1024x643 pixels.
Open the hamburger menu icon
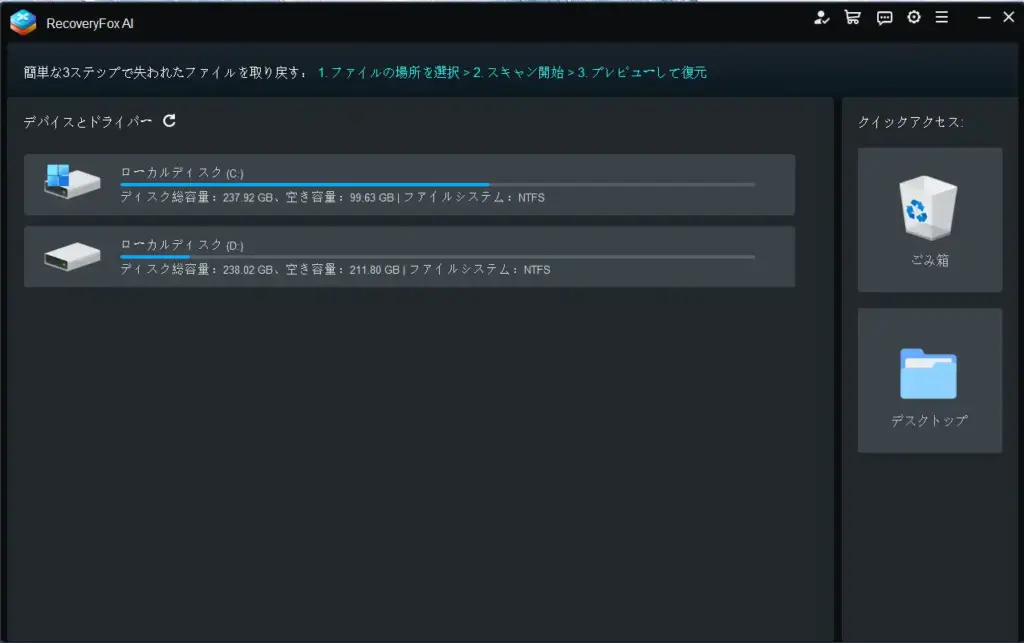[x=942, y=17]
